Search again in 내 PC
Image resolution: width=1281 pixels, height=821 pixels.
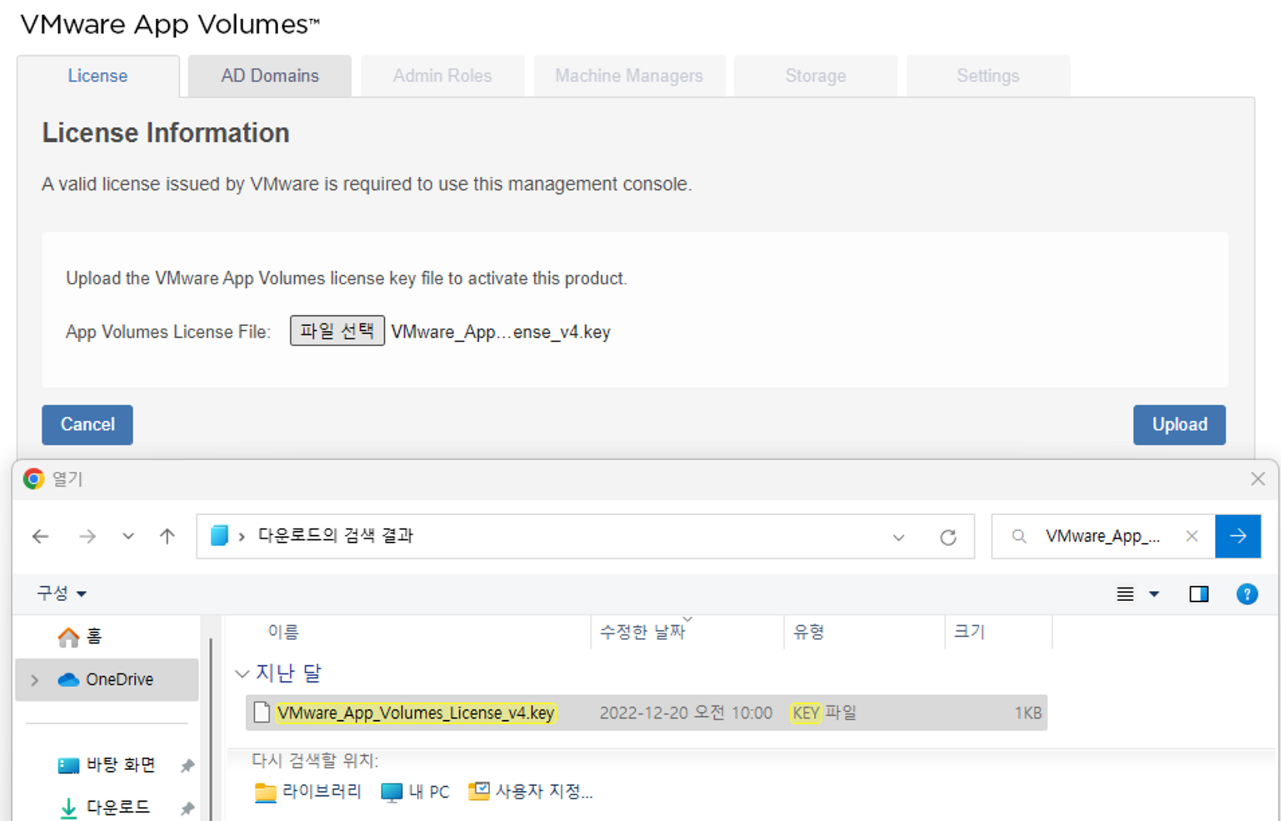(x=415, y=792)
